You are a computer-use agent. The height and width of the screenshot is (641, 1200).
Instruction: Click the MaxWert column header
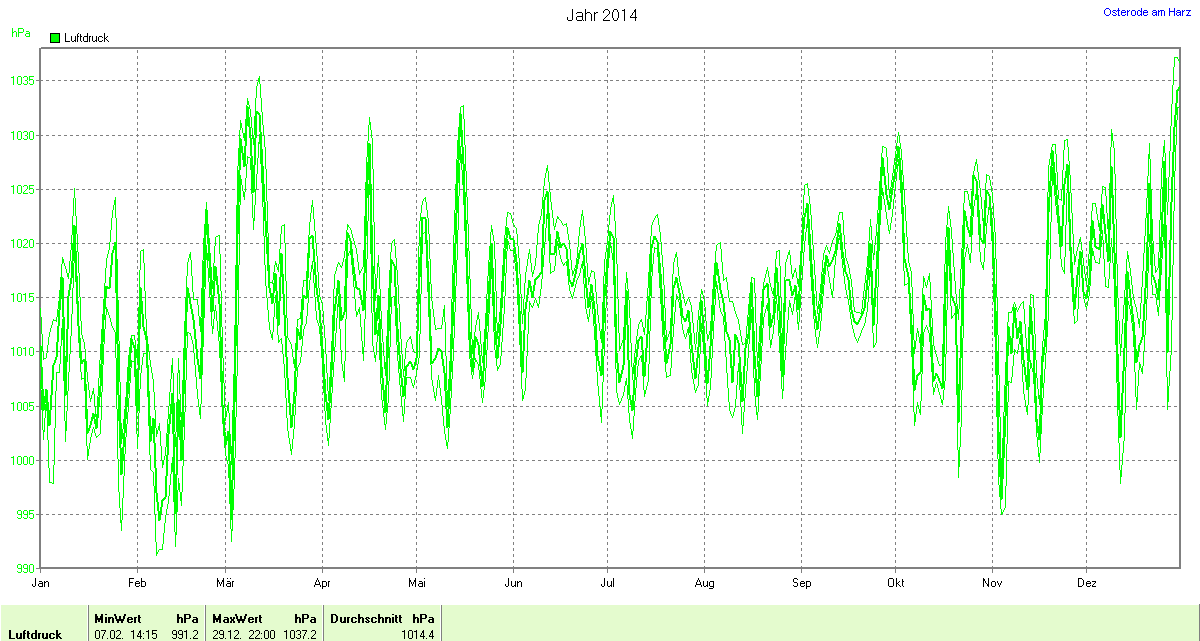click(x=236, y=619)
